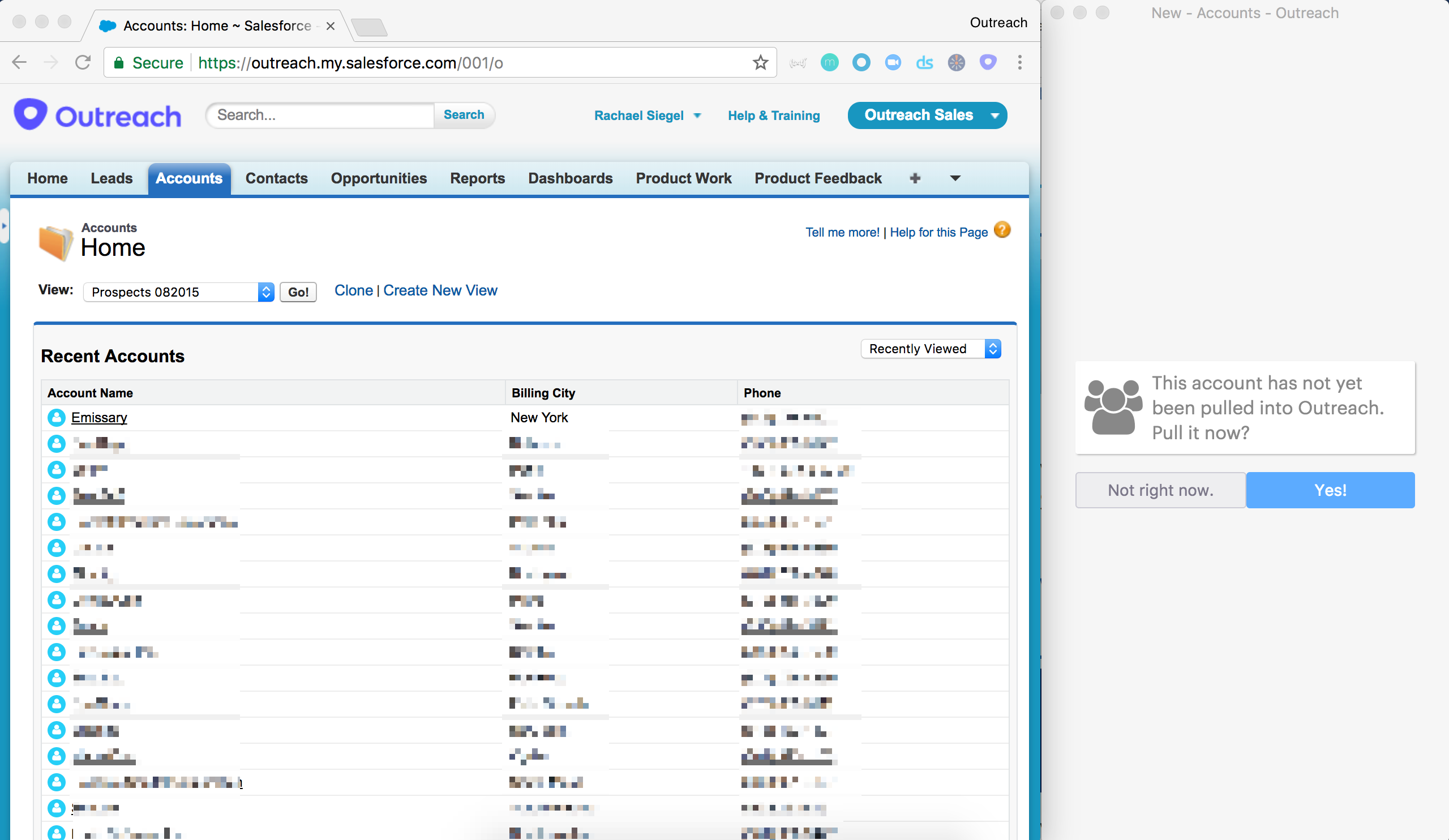Dismiss with the 'Not right now.' button

(x=1160, y=490)
